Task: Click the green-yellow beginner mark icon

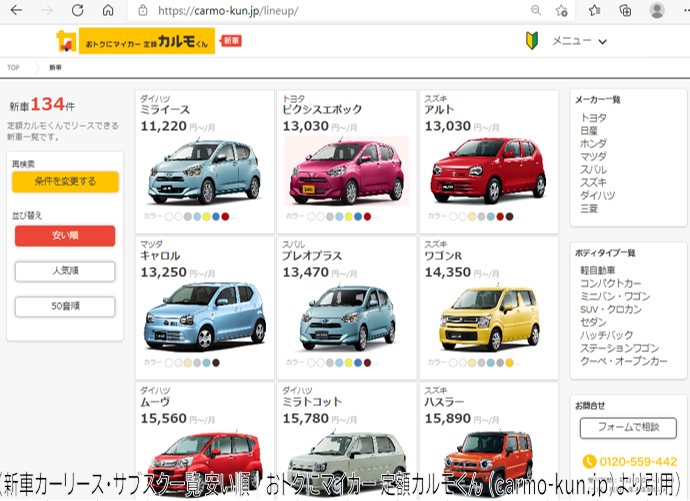Action: (x=532, y=41)
